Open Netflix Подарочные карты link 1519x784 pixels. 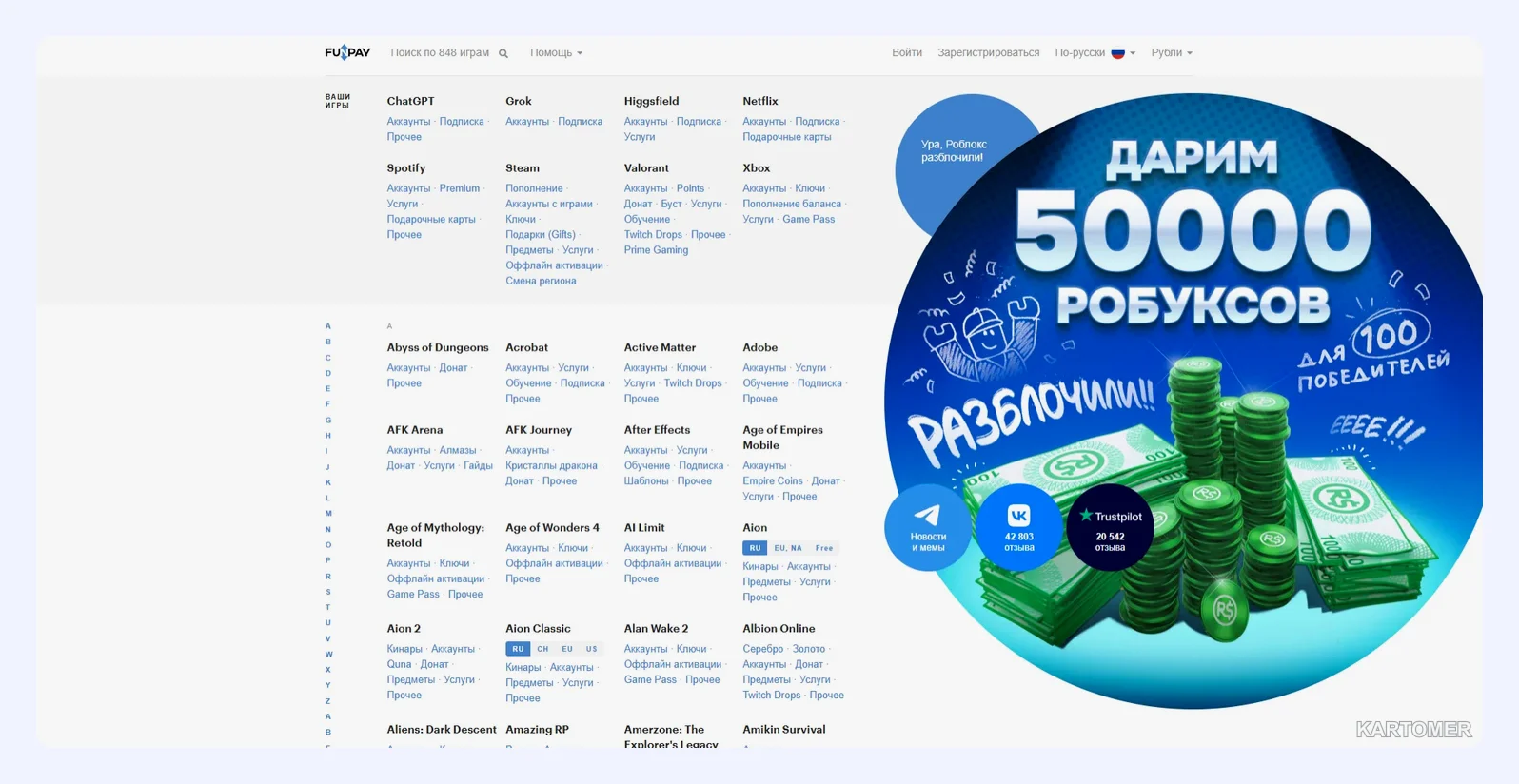coord(787,137)
